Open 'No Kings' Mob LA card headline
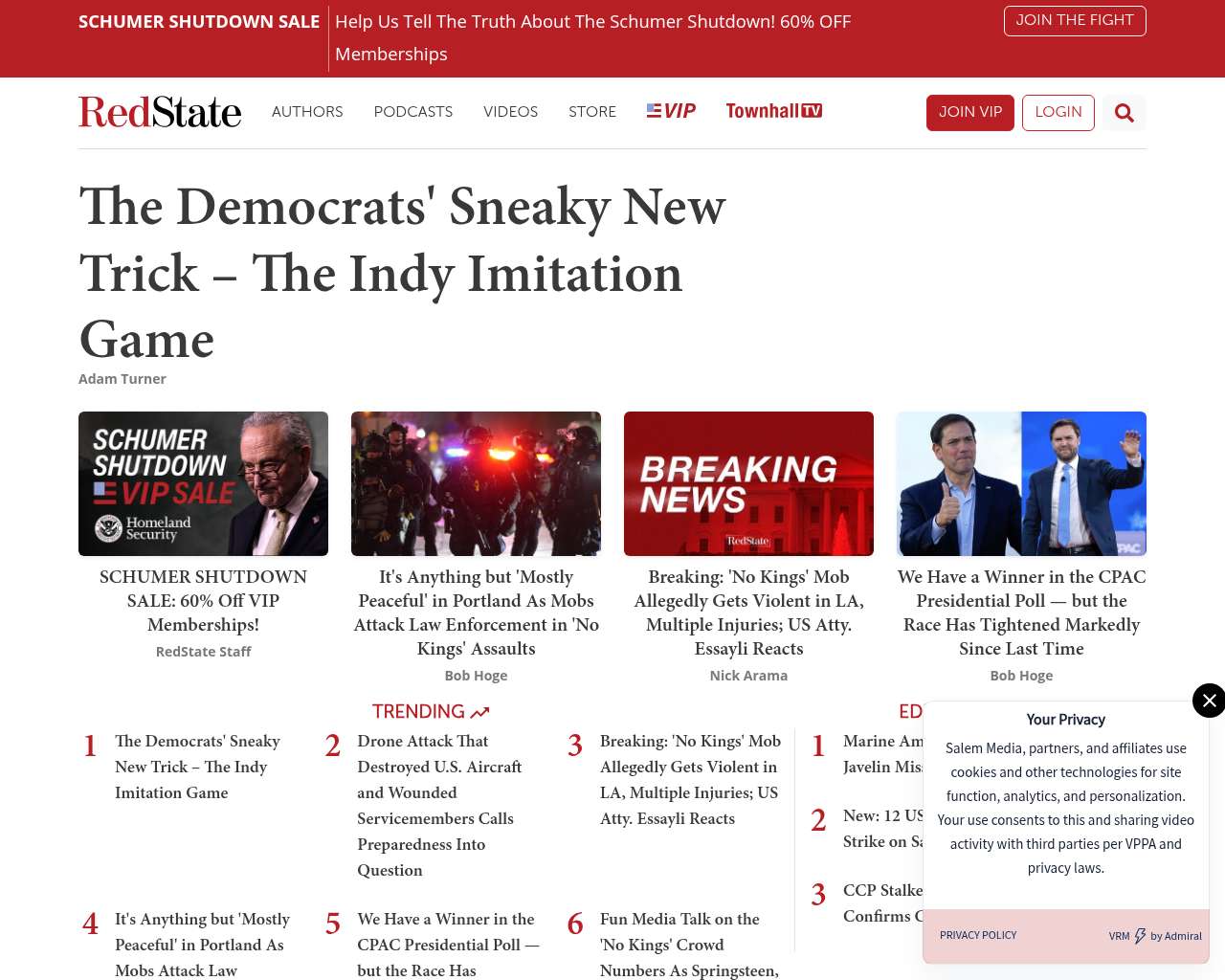This screenshot has width=1225, height=980. (x=748, y=612)
